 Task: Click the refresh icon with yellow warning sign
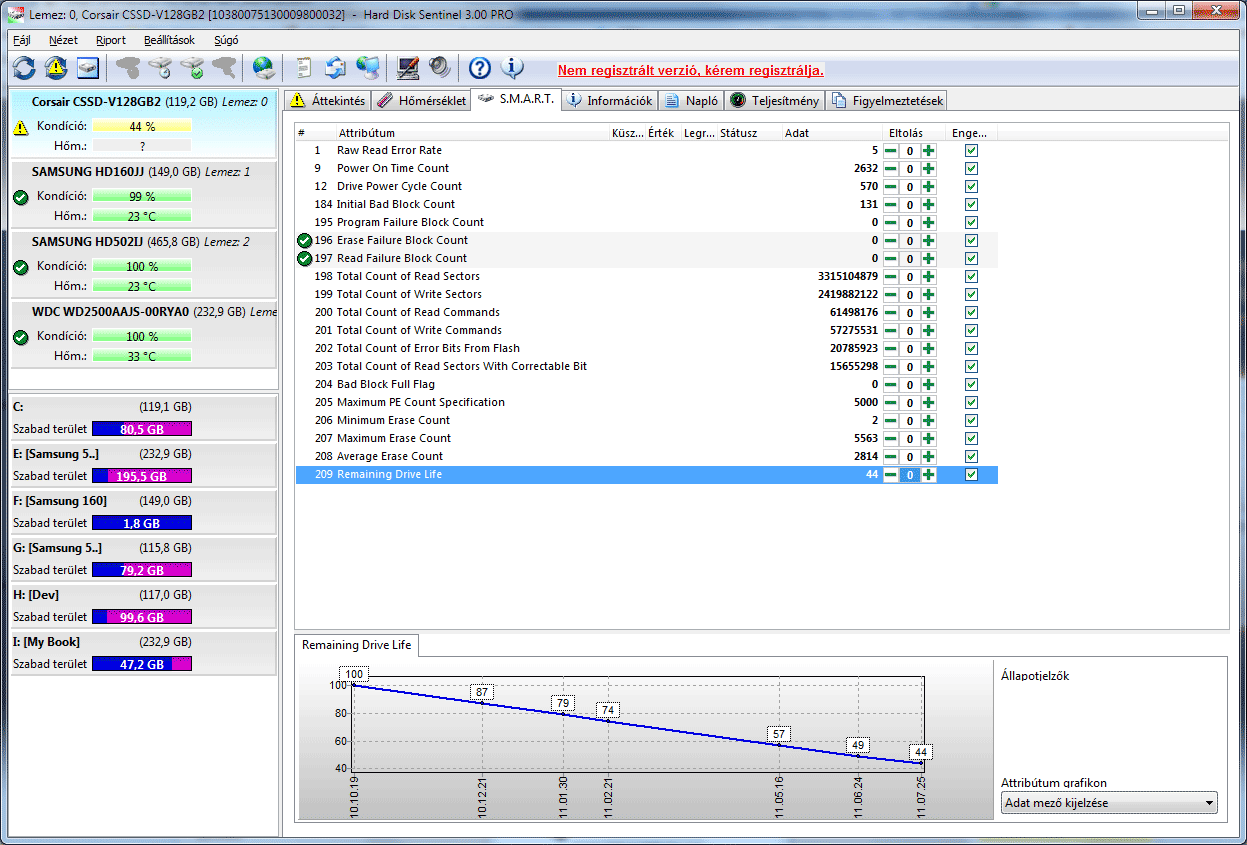[x=56, y=68]
